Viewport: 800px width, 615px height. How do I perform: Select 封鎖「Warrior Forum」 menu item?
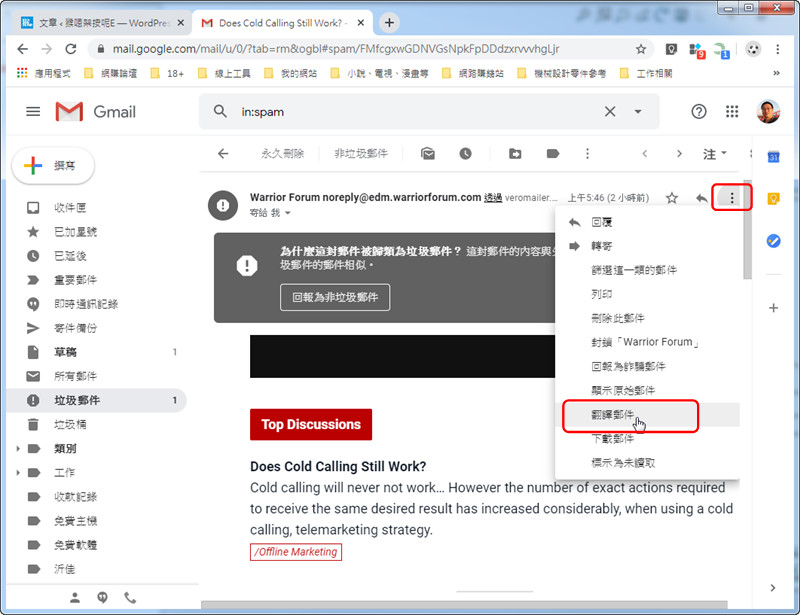coord(647,342)
